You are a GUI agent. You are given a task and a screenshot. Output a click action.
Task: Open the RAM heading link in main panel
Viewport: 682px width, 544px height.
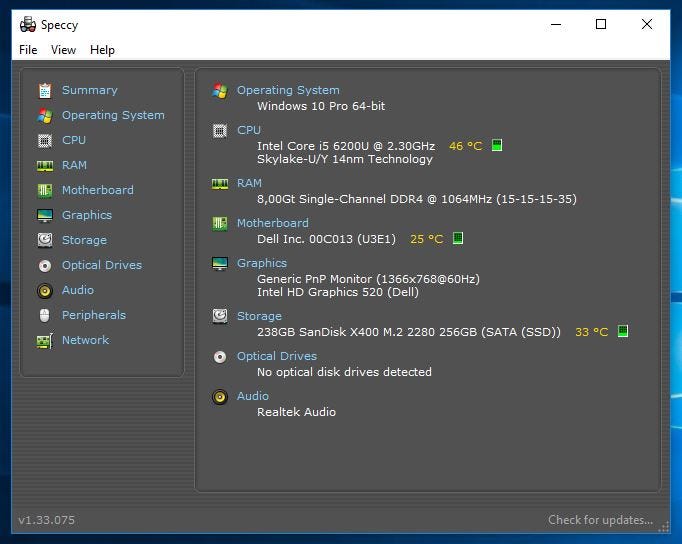(x=249, y=183)
